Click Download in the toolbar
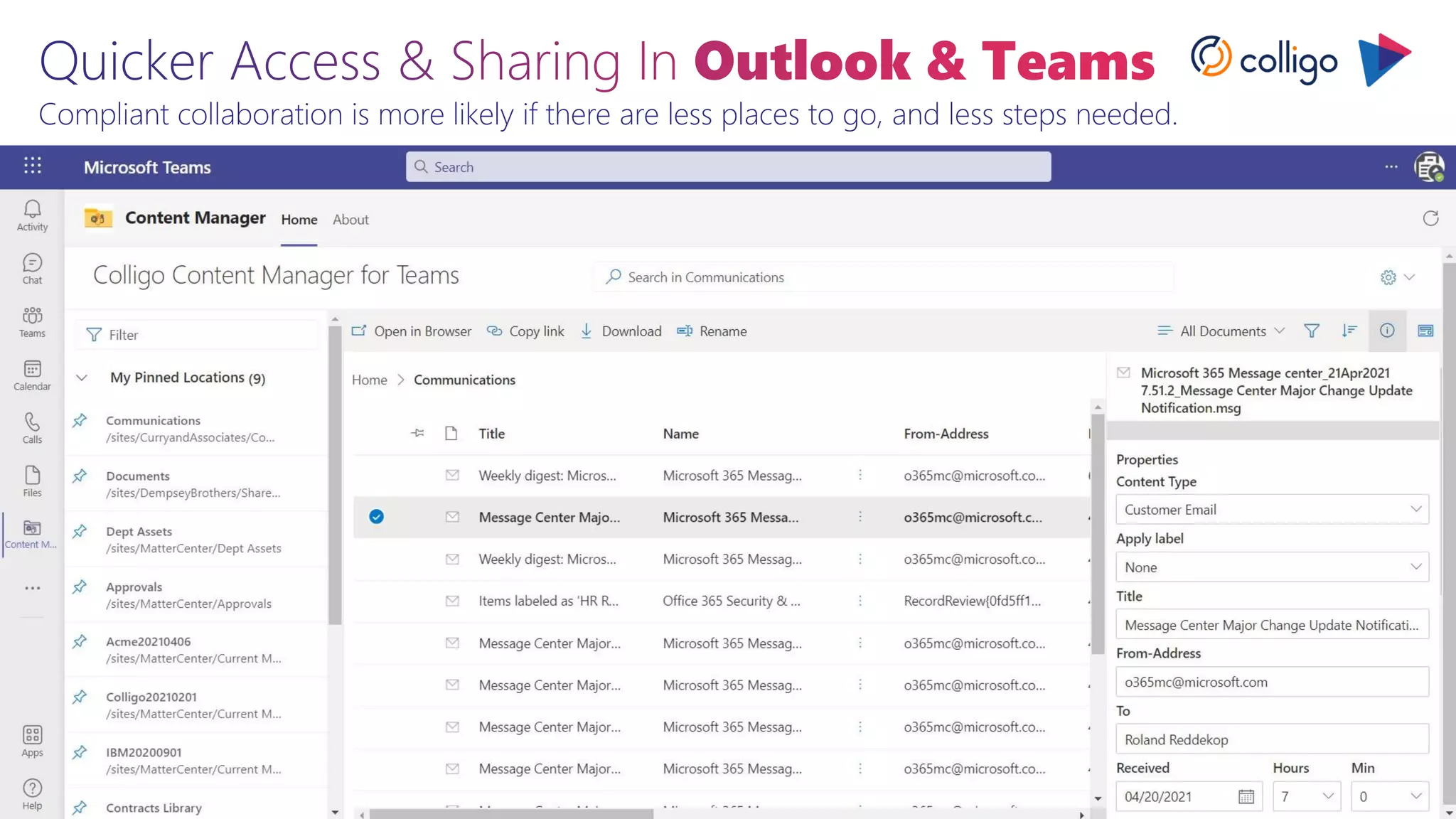This screenshot has height=819, width=1456. 621,331
